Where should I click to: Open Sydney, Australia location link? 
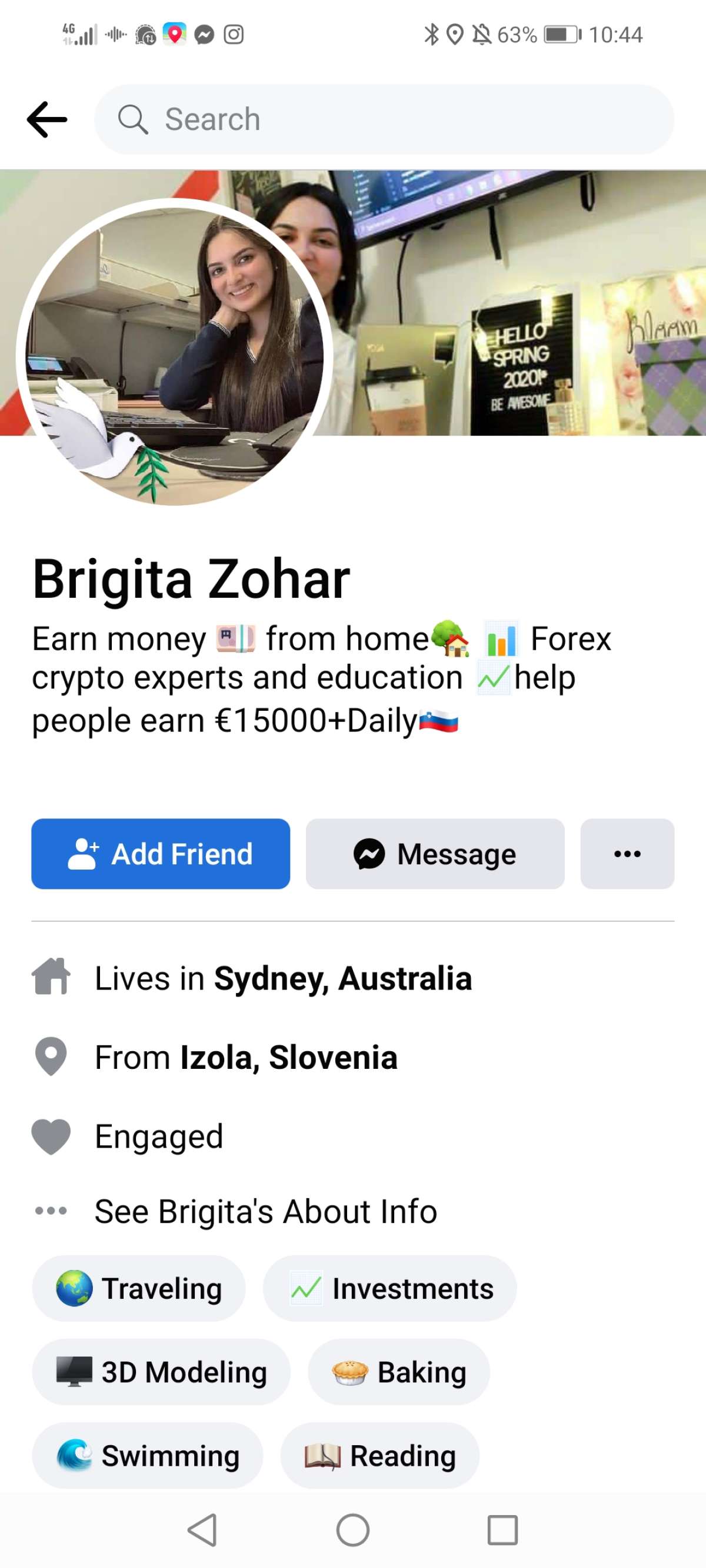(343, 978)
